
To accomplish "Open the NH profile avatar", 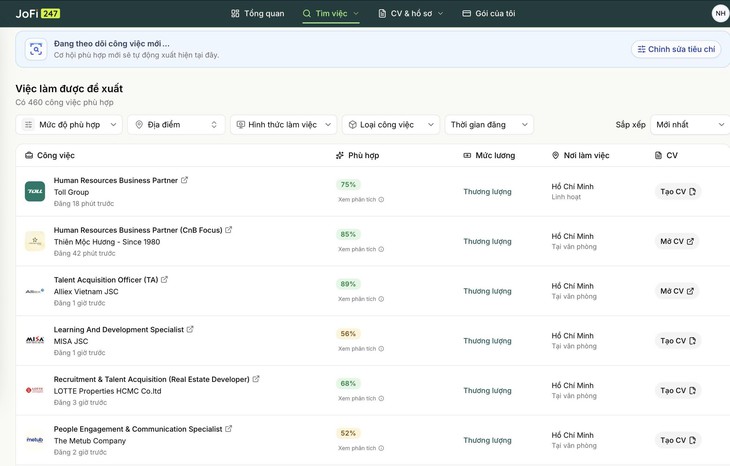I will tap(720, 14).
